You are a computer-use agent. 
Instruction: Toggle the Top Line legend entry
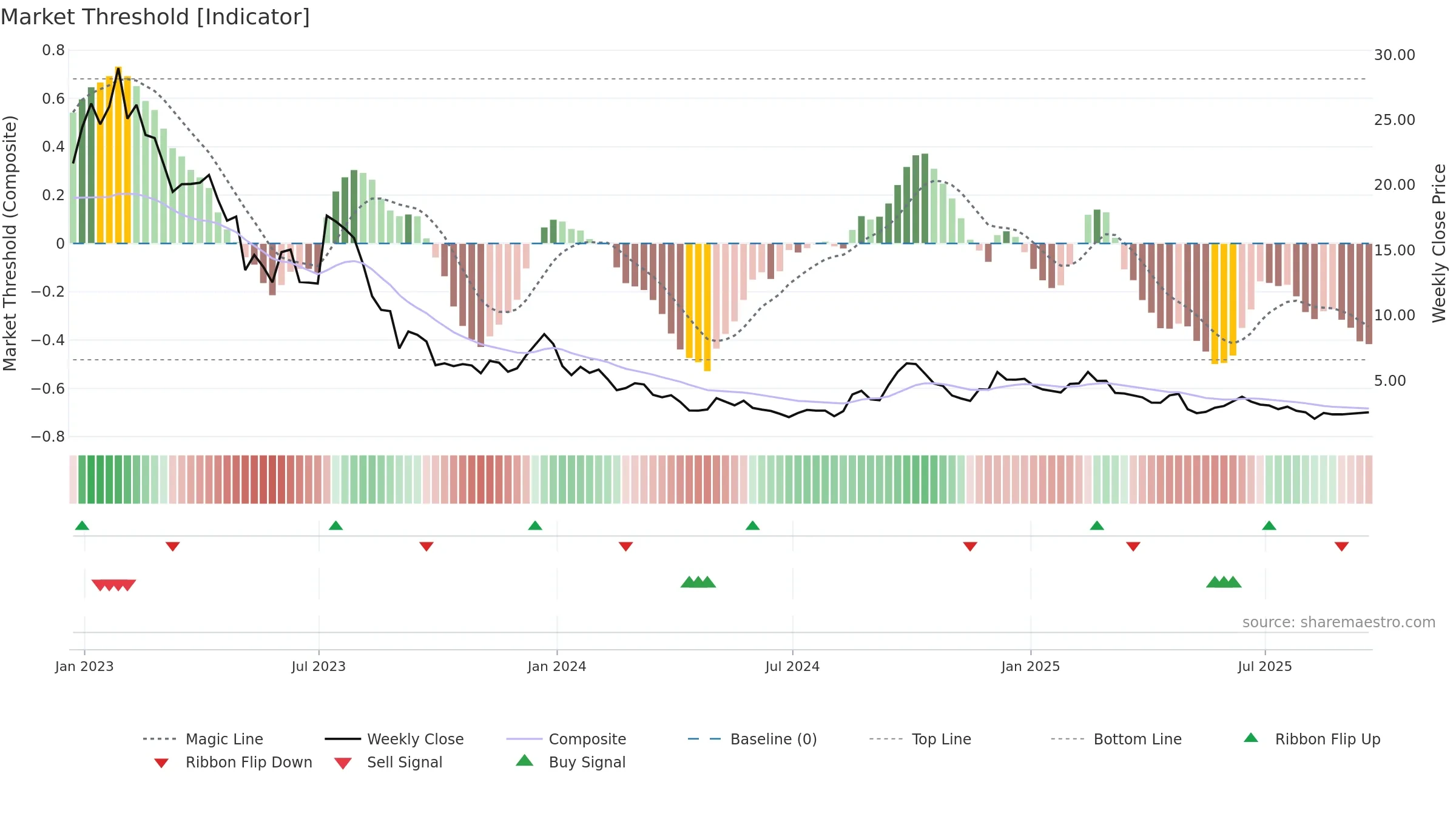920,739
